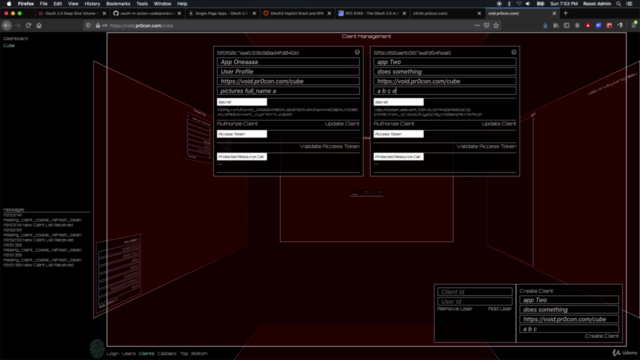Viewport: 640px width, 360px height.
Task: Click the delete icon on App Oneaaaa card
Action: pyautogui.click(x=357, y=52)
